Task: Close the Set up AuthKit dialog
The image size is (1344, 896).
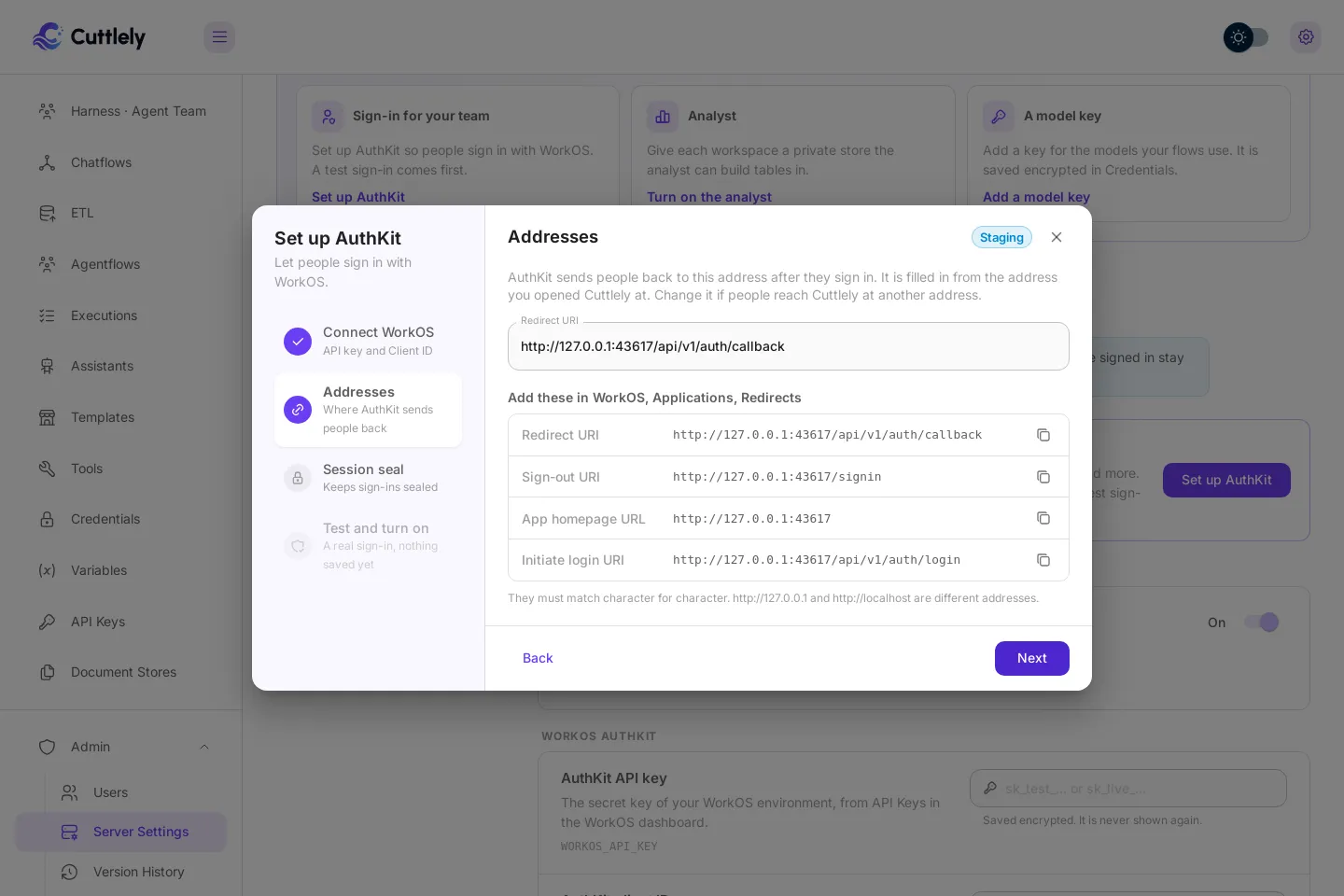Action: point(1057,237)
